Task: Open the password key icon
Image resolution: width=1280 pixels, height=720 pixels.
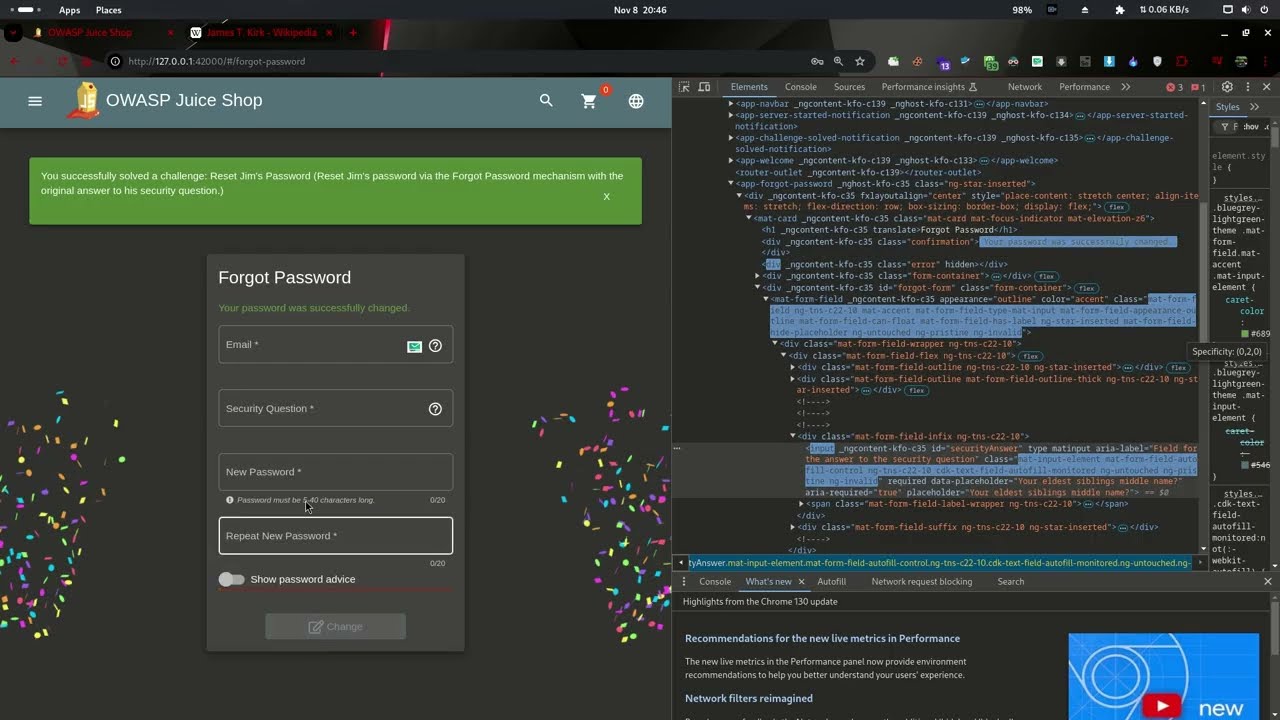Action: pyautogui.click(x=817, y=62)
